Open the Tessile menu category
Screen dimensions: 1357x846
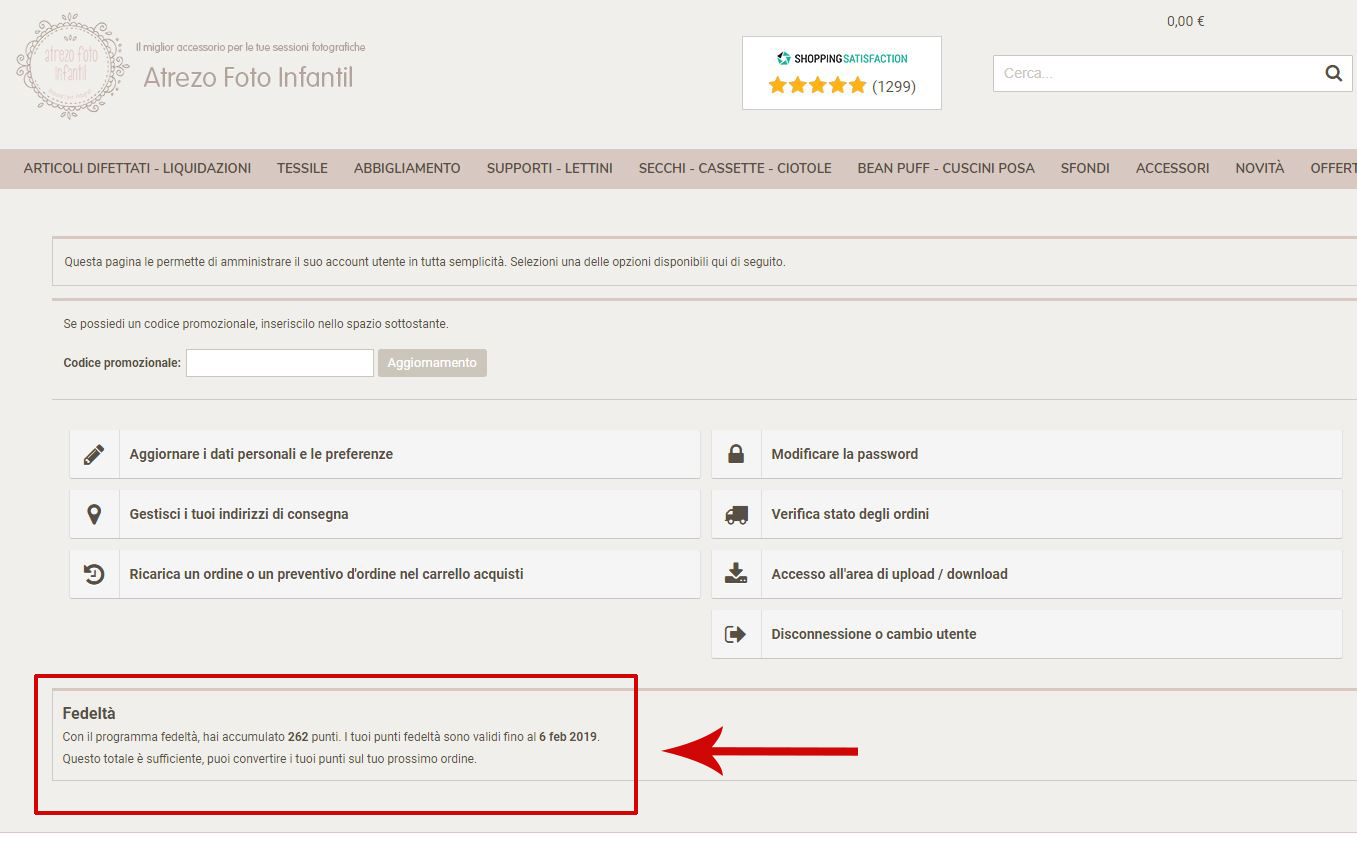[302, 168]
